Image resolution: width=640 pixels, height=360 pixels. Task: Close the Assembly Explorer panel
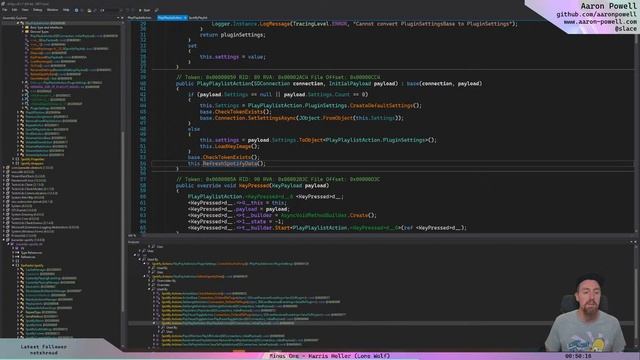point(122,18)
